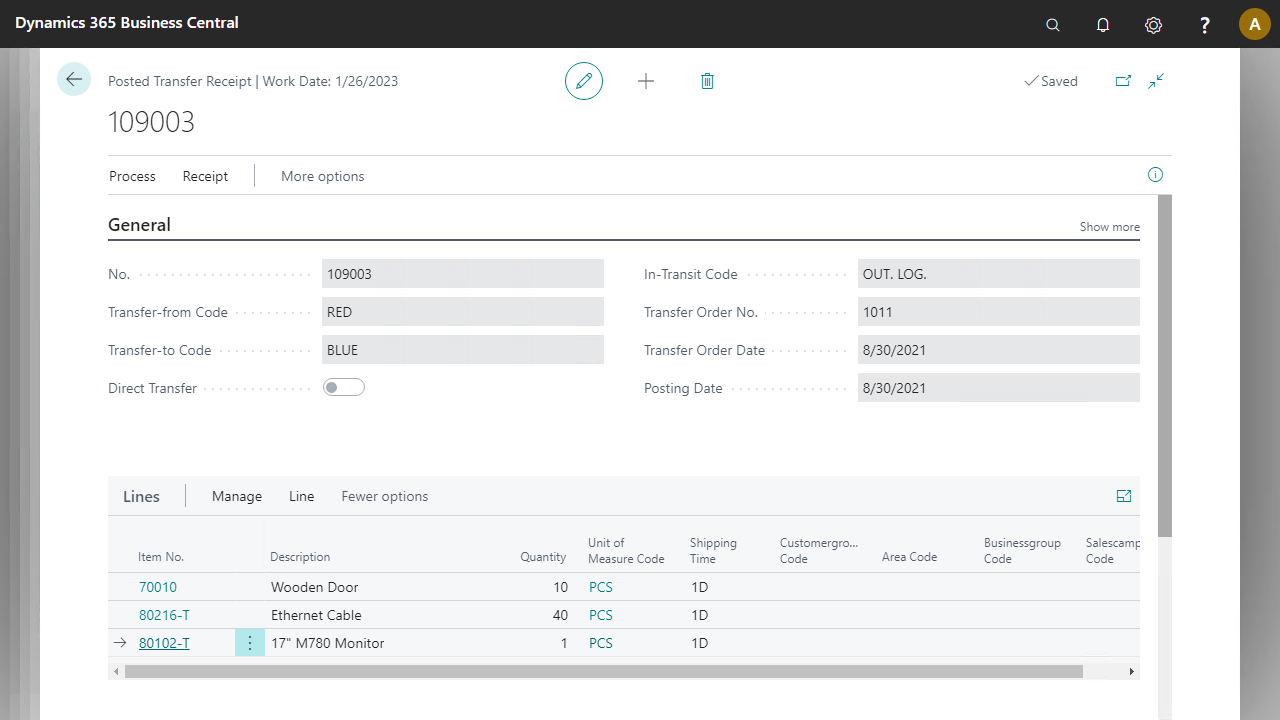This screenshot has width=1280, height=720.
Task: Click quantity 40 cell
Action: (560, 615)
